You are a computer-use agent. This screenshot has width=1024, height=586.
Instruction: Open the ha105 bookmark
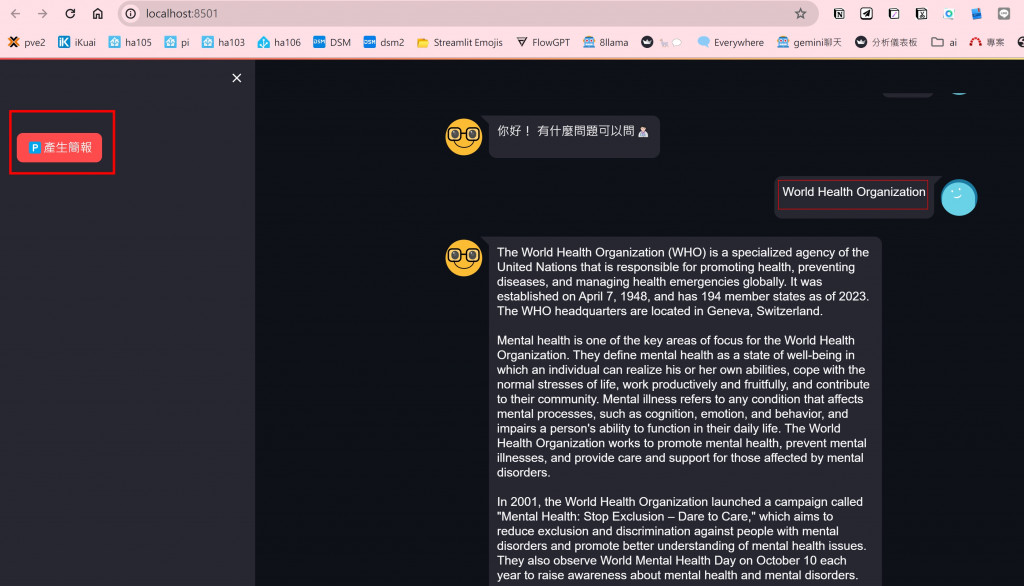[130, 42]
